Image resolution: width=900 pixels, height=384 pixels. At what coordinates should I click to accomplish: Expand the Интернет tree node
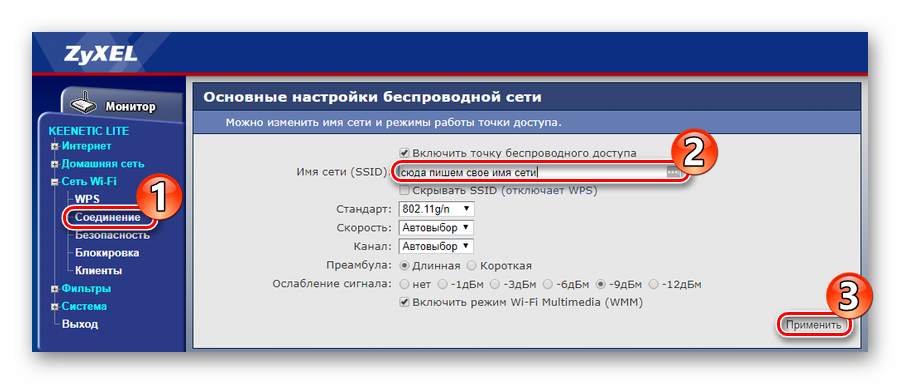tap(55, 146)
